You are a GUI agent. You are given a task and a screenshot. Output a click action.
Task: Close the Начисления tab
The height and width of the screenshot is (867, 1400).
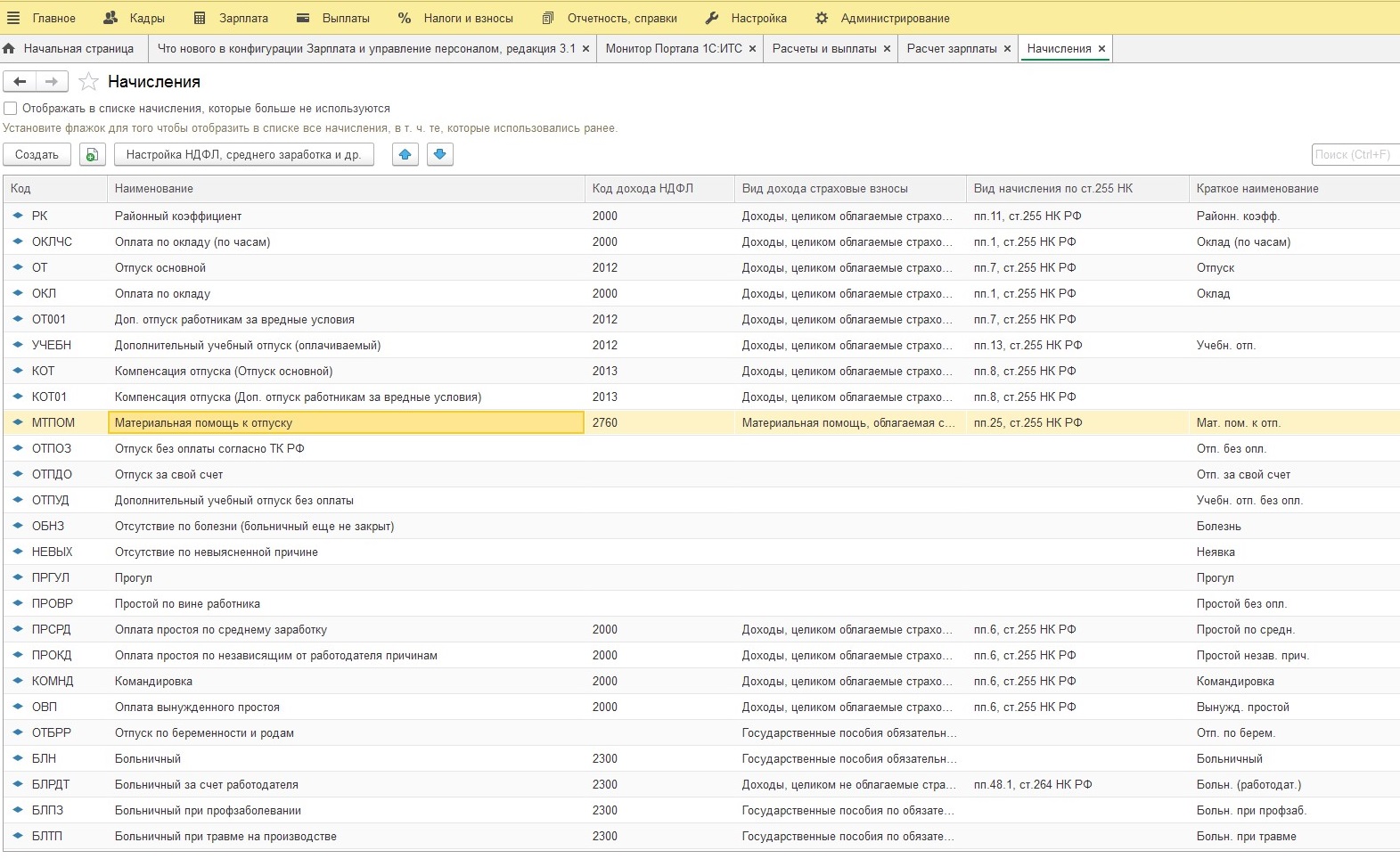coord(1102,49)
